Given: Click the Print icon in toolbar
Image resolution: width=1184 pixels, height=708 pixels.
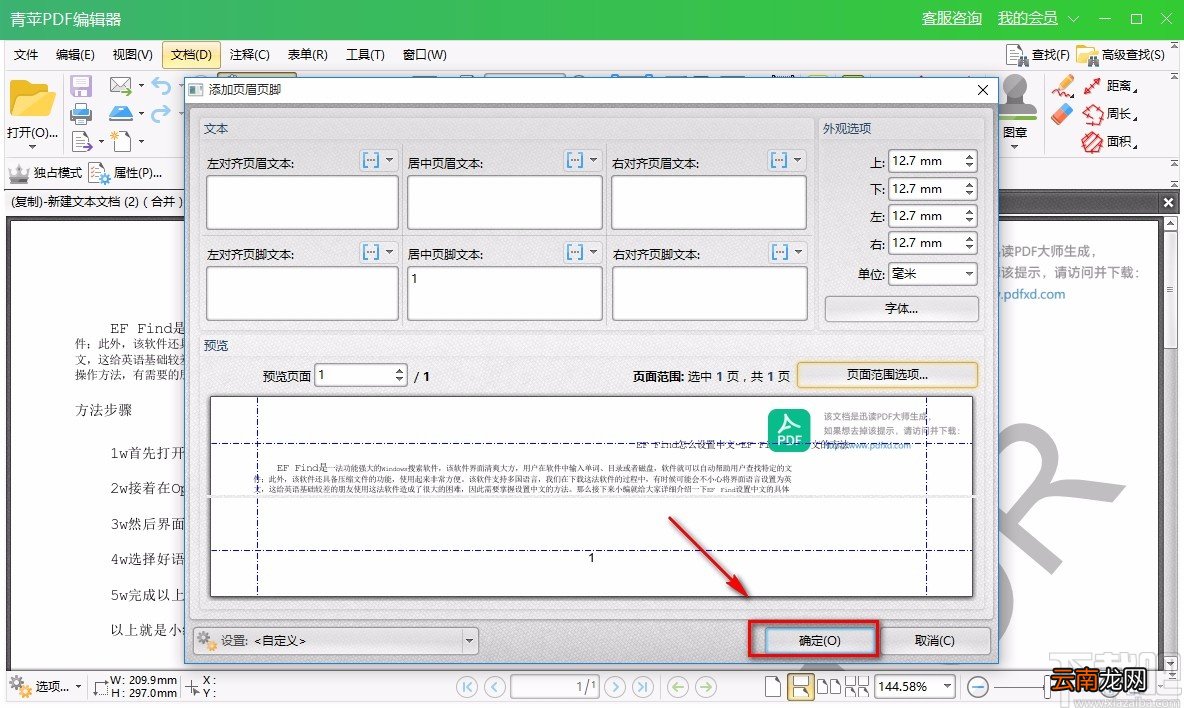Looking at the screenshot, I should click(x=81, y=113).
